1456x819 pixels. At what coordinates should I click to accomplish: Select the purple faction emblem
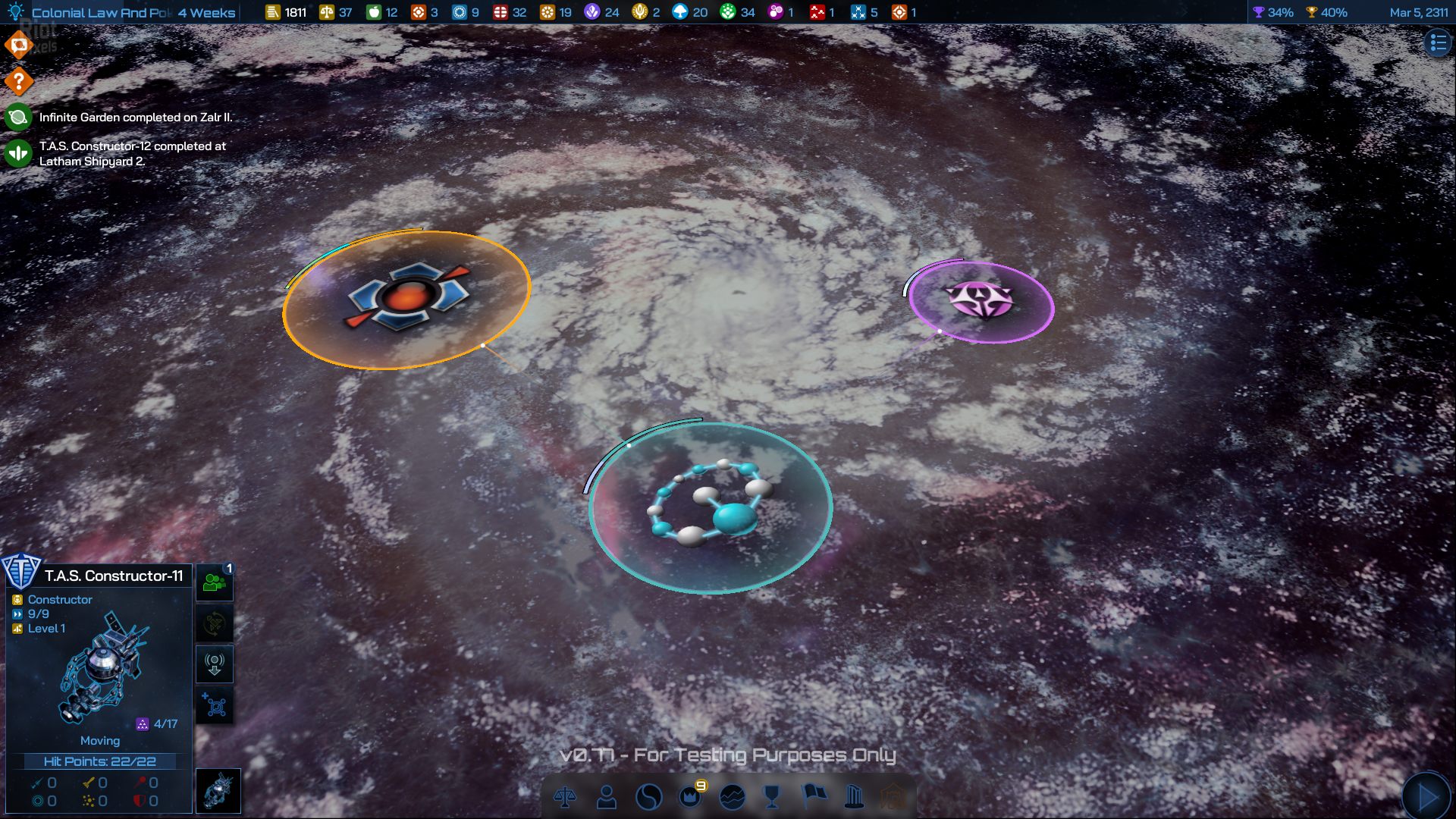tap(981, 300)
